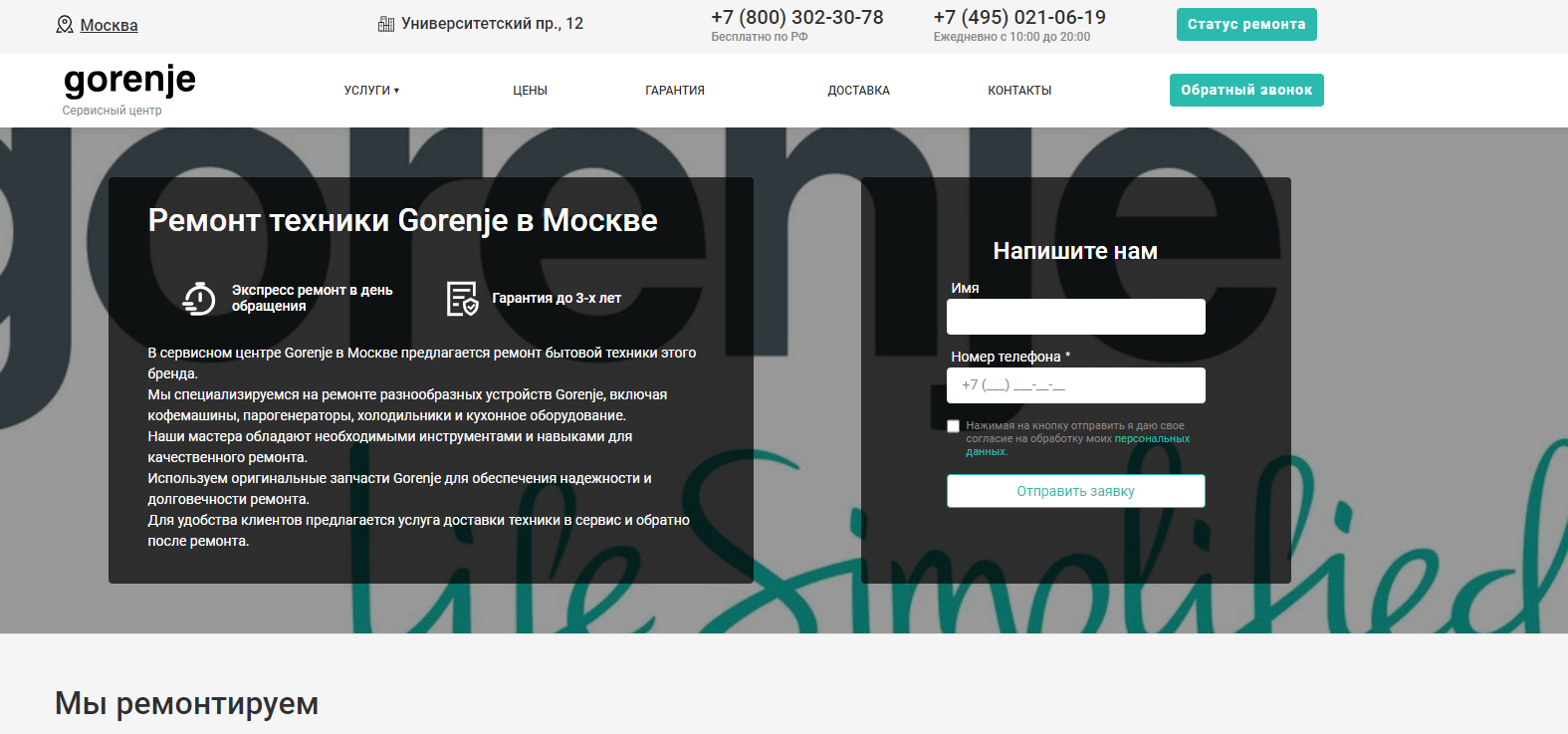Focus the Имя input field
1568x734 pixels.
[x=1076, y=317]
